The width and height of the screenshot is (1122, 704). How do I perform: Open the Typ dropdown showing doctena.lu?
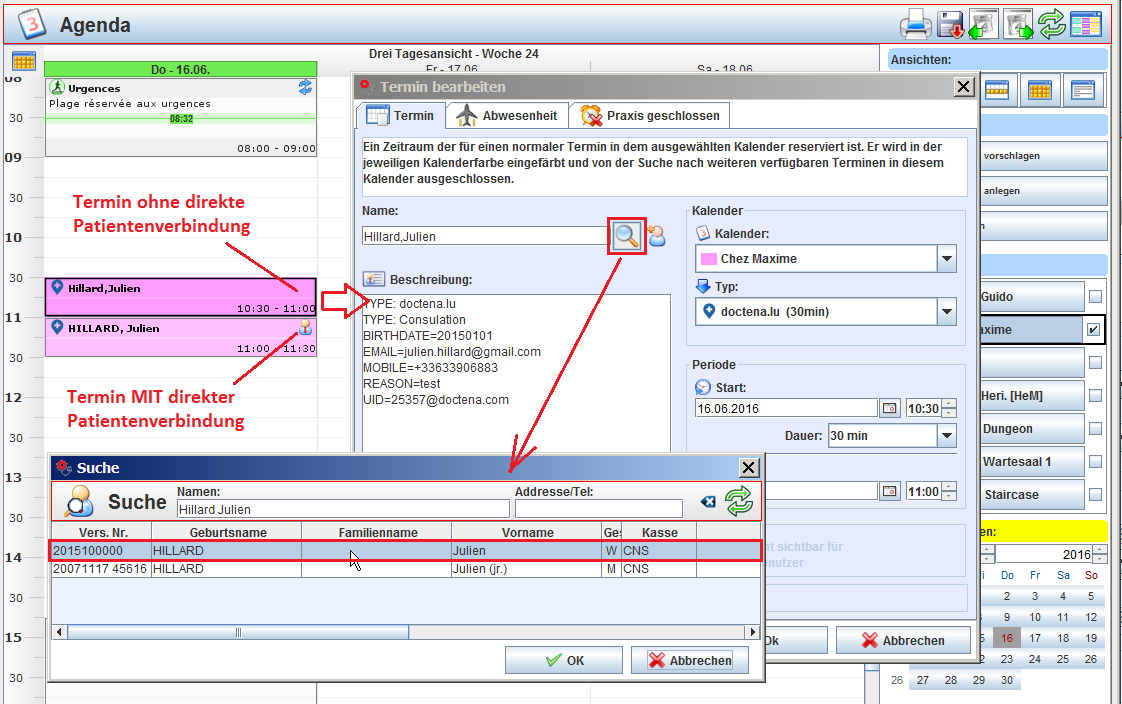[947, 312]
